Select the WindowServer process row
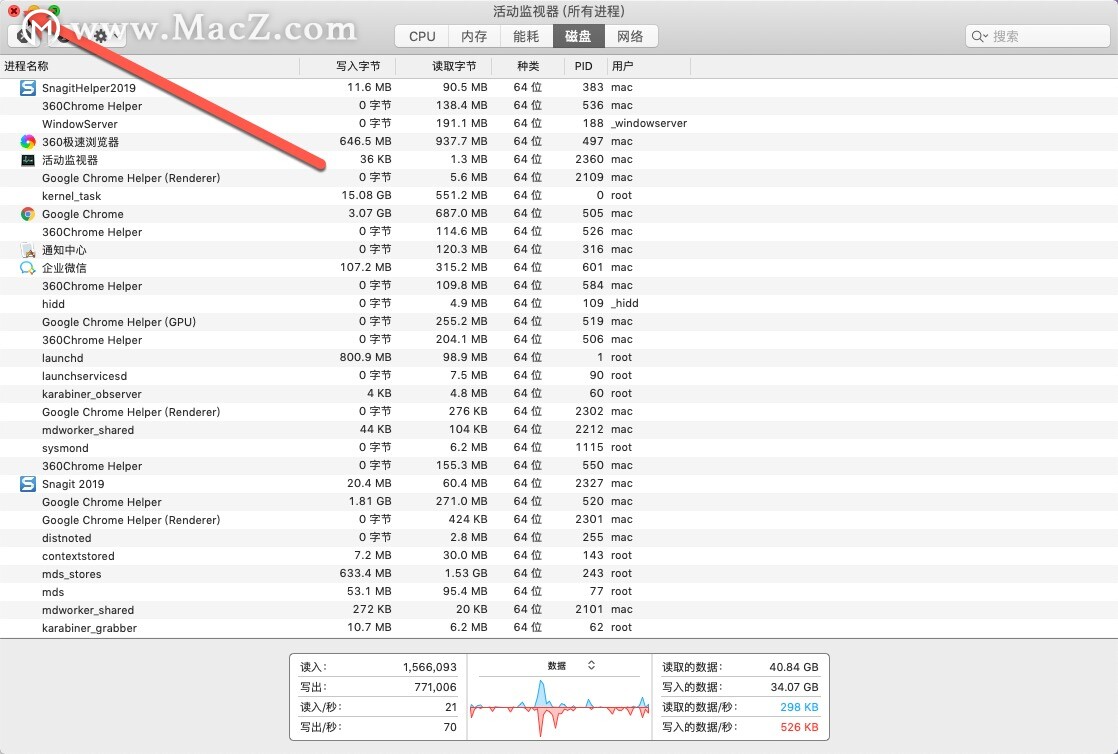Screen dimensions: 1118x754 pyautogui.click(x=559, y=123)
